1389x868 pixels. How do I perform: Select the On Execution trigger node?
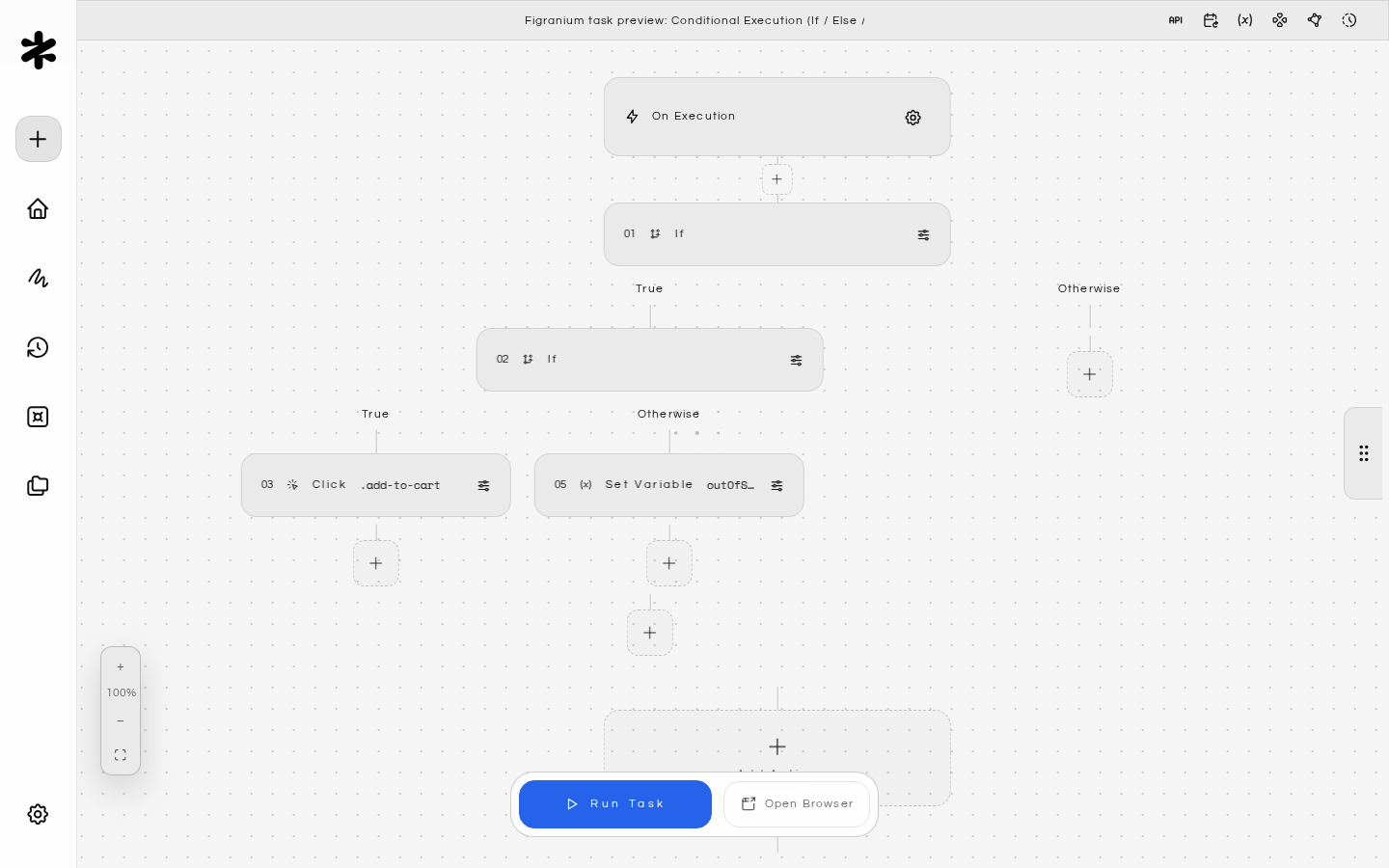tap(776, 117)
